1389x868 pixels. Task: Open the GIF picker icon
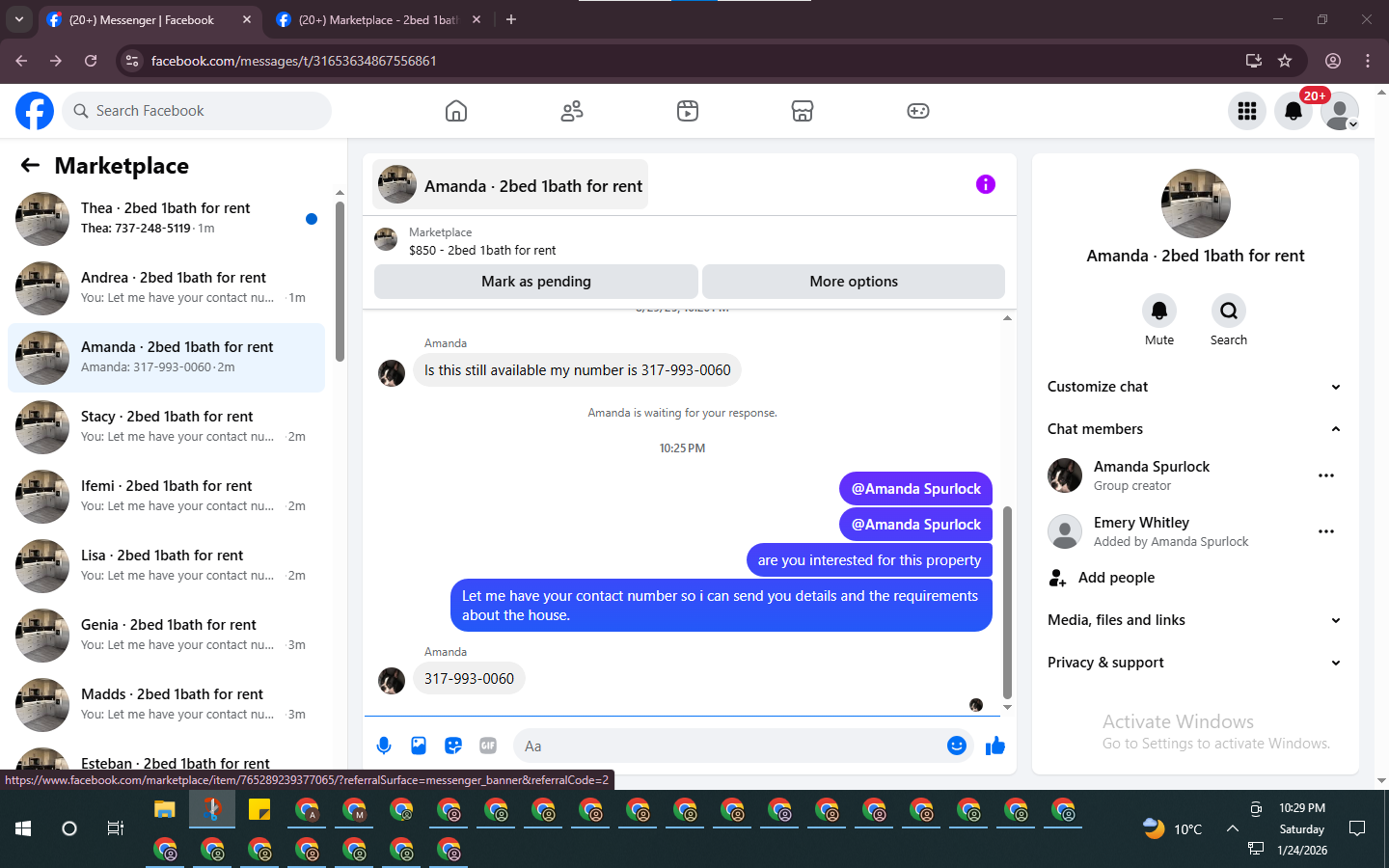[488, 746]
